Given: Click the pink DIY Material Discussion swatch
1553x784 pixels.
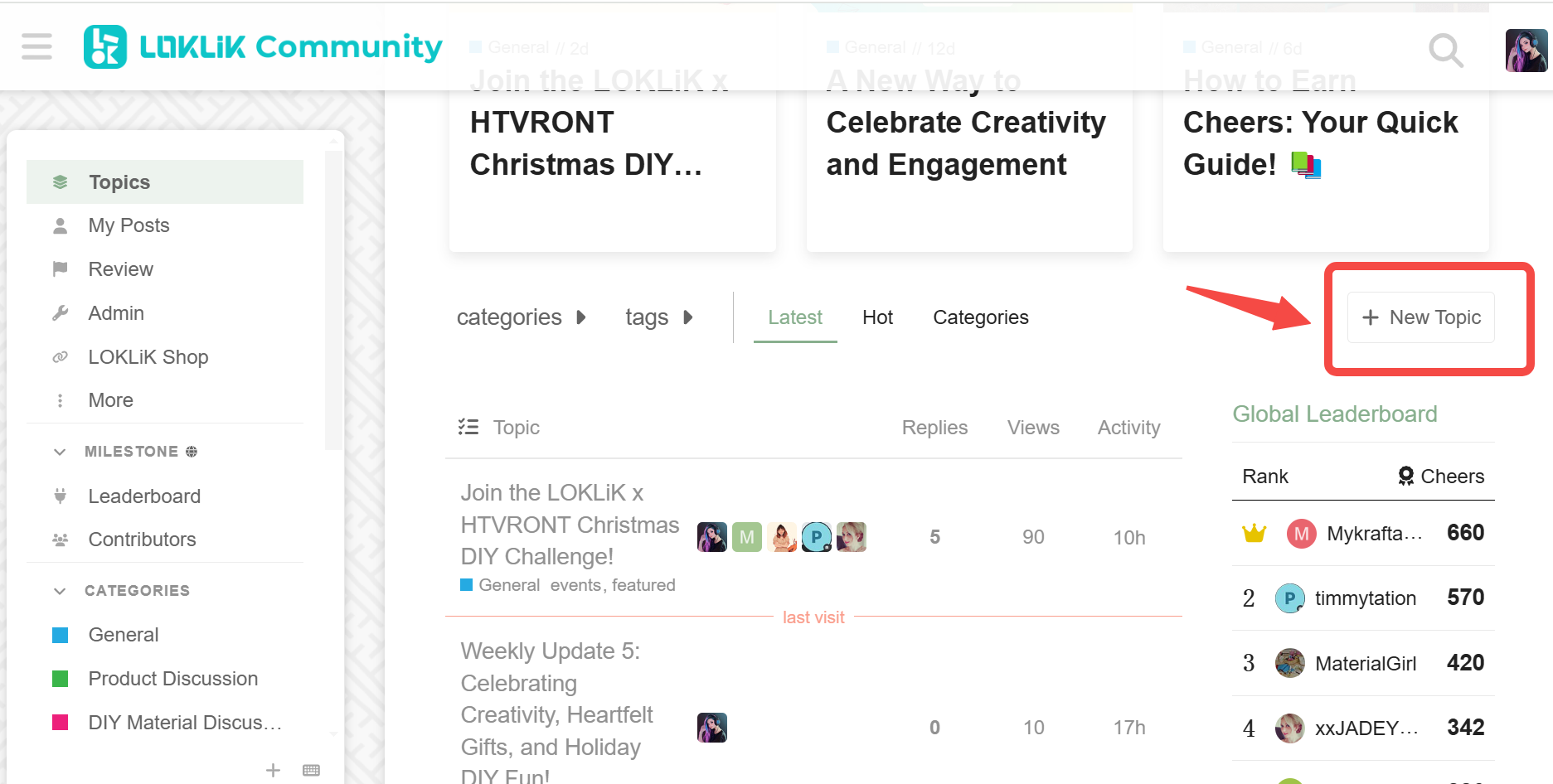Looking at the screenshot, I should tap(61, 723).
